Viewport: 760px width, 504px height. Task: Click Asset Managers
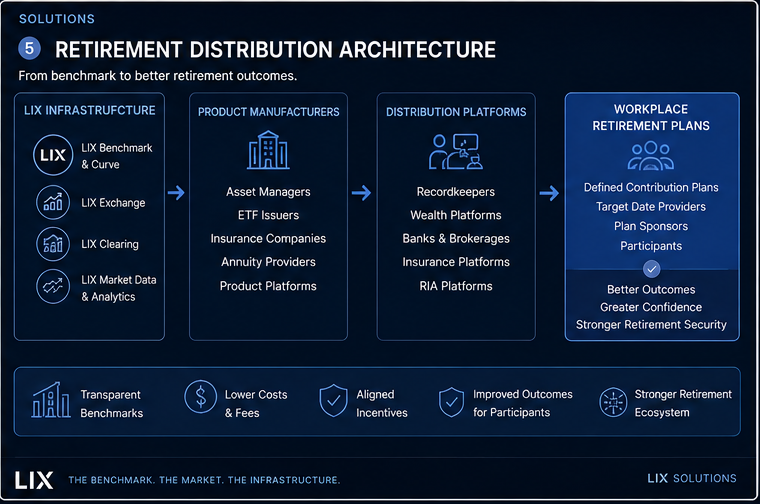tap(268, 192)
